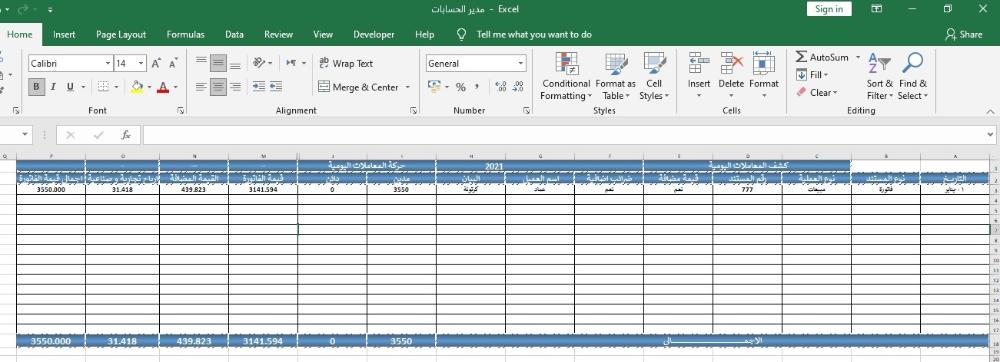Click the Borders icon
The height and width of the screenshot is (362, 1000).
[103, 87]
